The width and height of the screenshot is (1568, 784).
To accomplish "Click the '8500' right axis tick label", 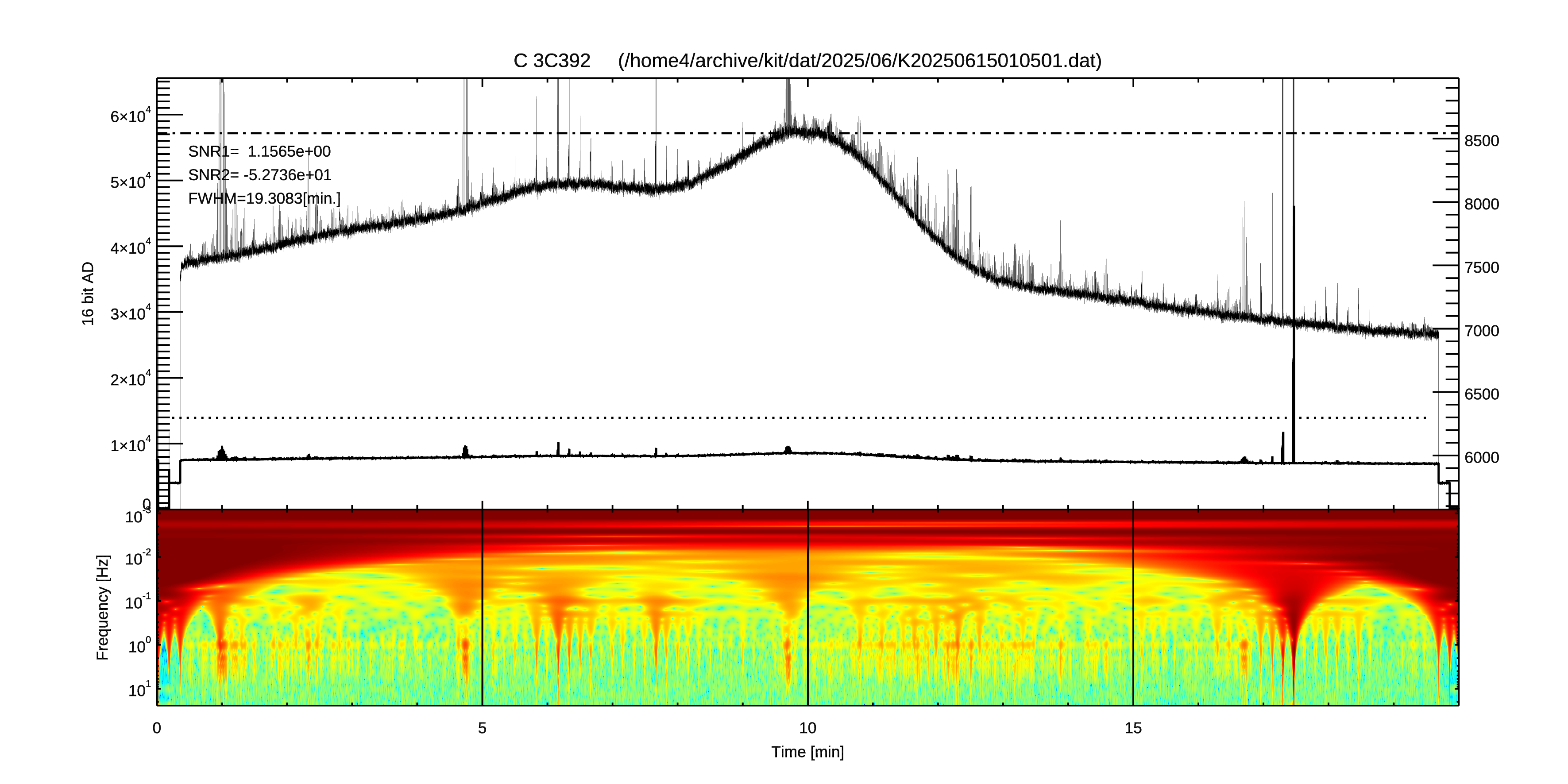I will click(x=1482, y=141).
